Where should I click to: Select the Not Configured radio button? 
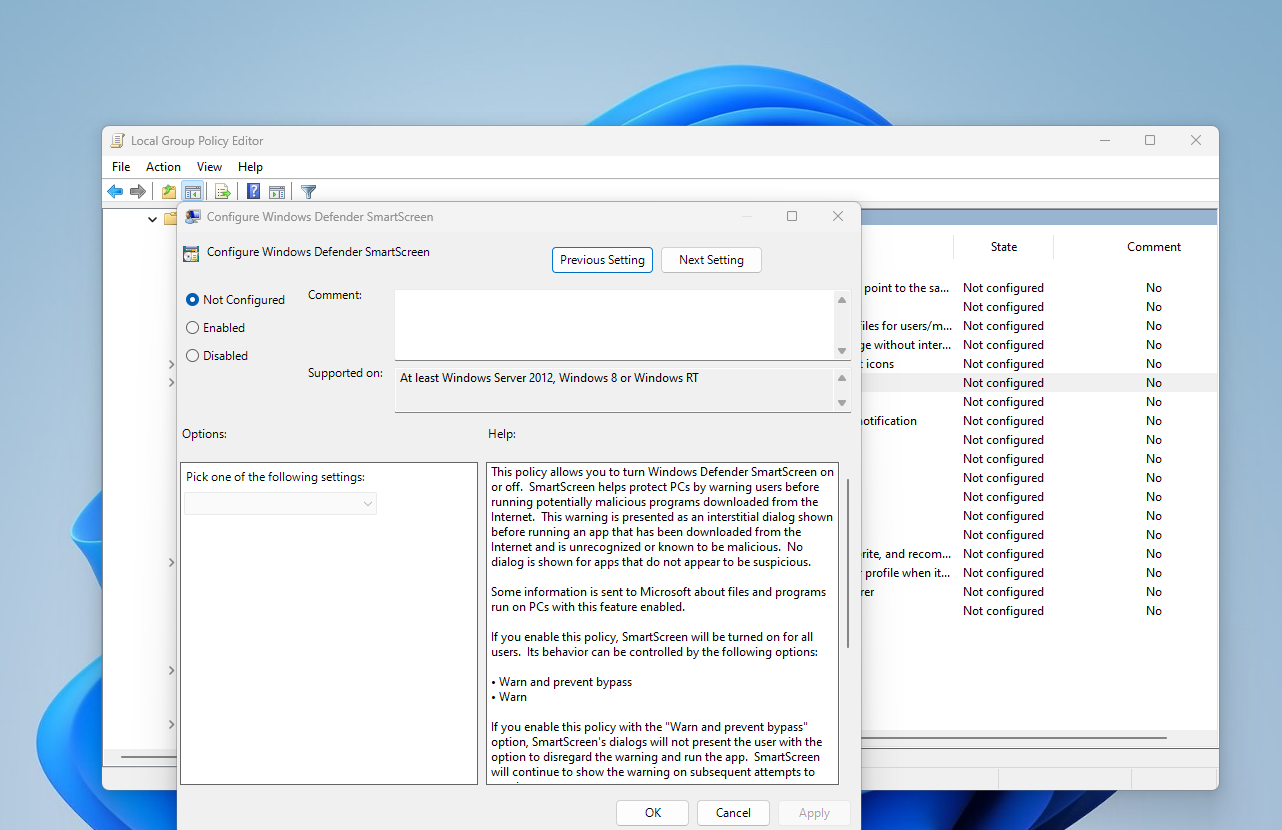[x=193, y=300]
